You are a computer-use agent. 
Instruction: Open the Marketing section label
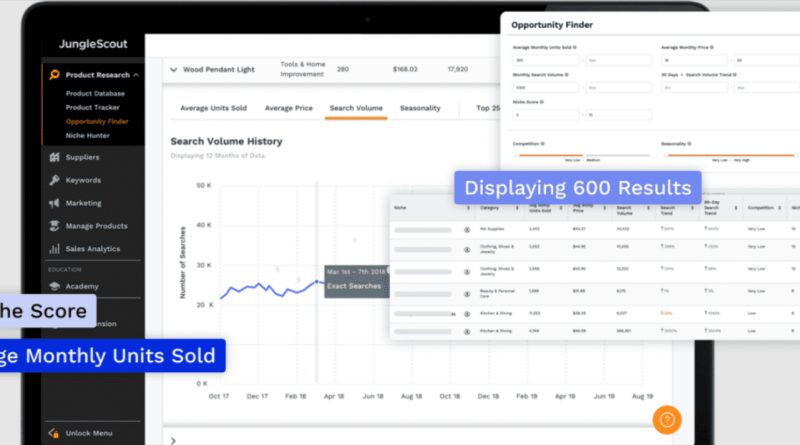[x=83, y=203]
